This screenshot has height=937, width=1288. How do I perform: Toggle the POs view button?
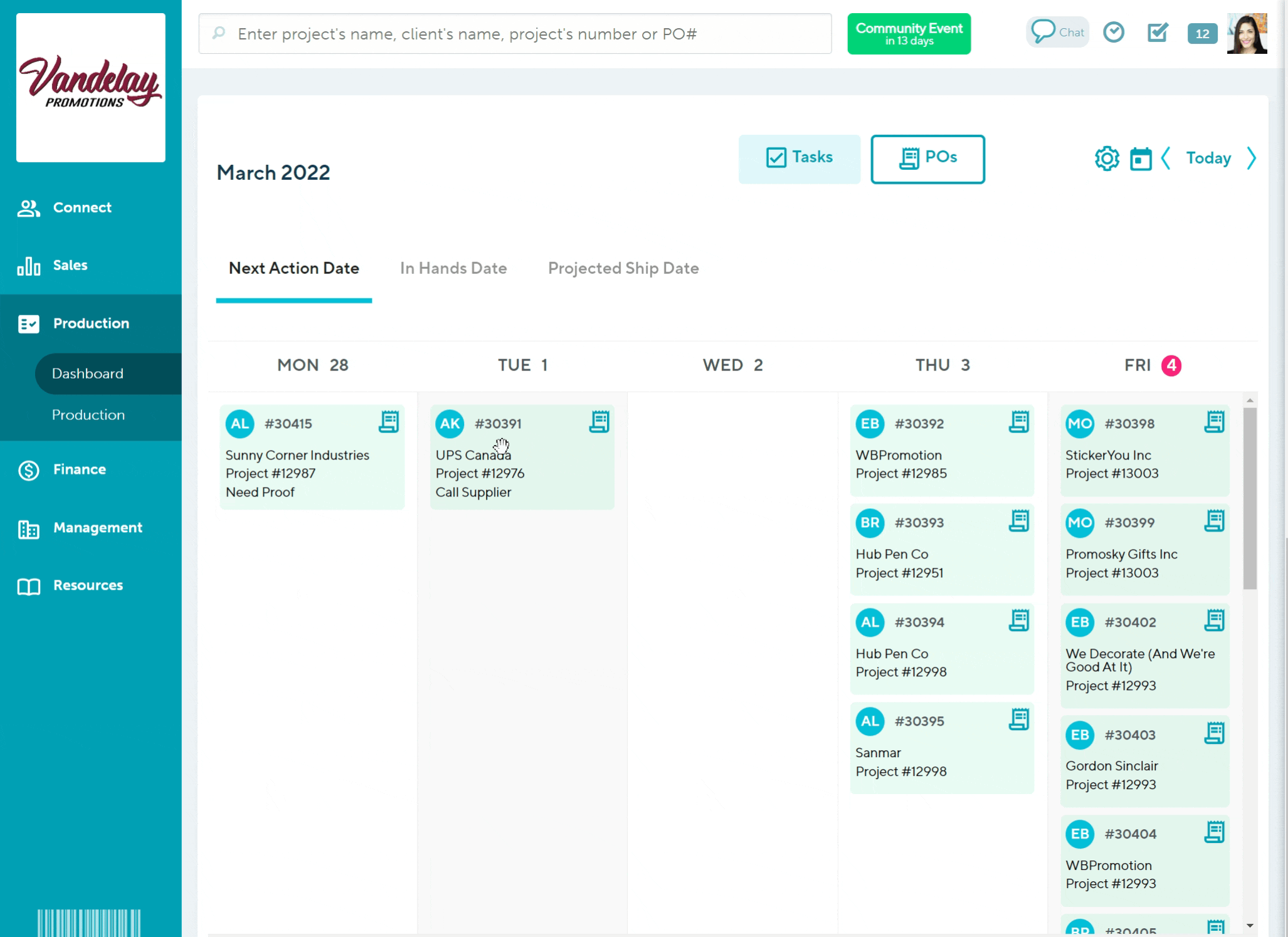(927, 159)
